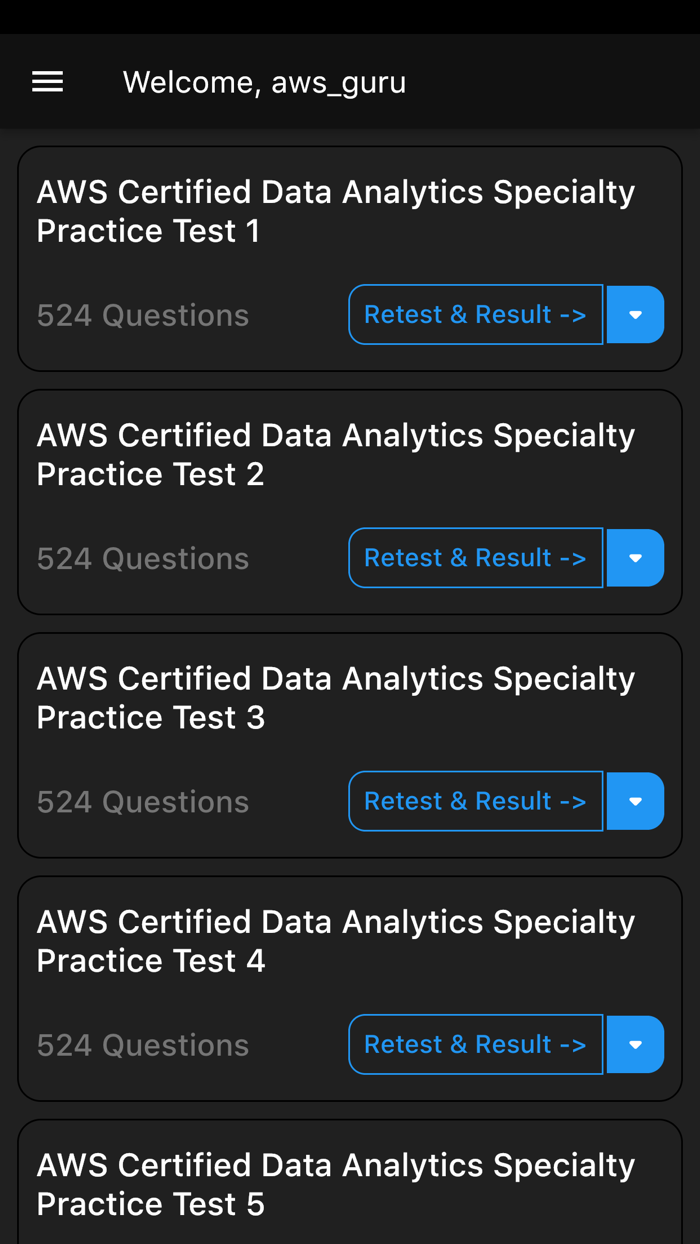
Task: Click the top navigation bar
Action: tap(350, 81)
